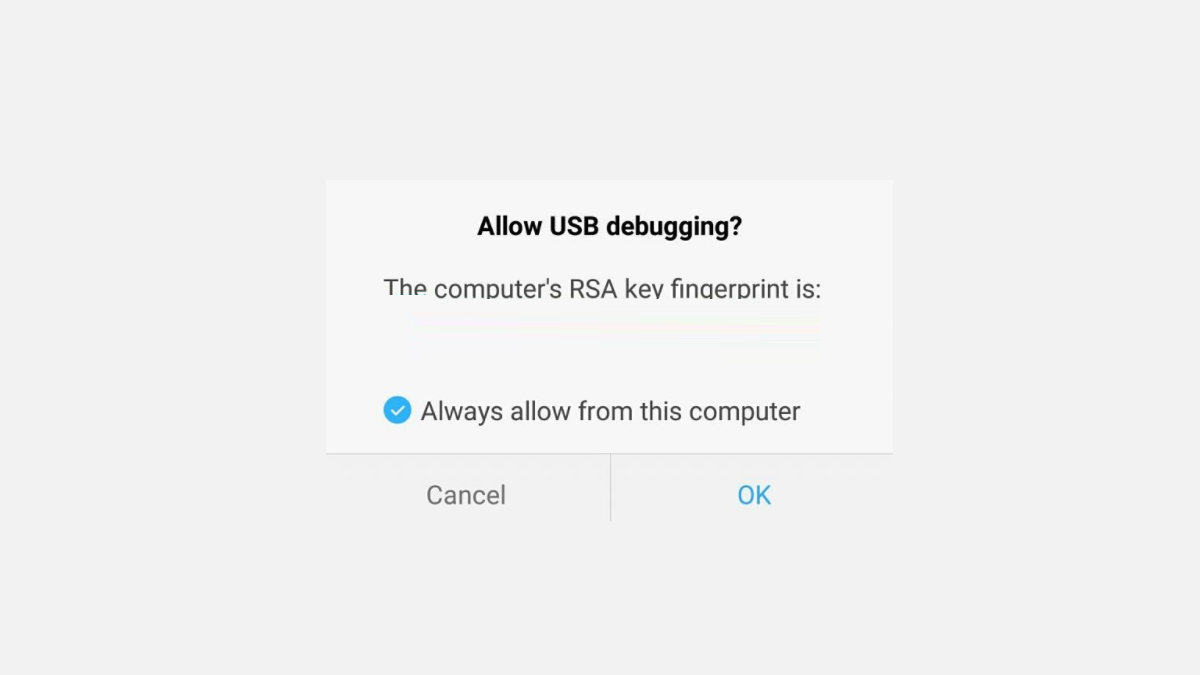Click the blue checkmark circle icon
Screen dimensions: 1200x675
(397, 410)
